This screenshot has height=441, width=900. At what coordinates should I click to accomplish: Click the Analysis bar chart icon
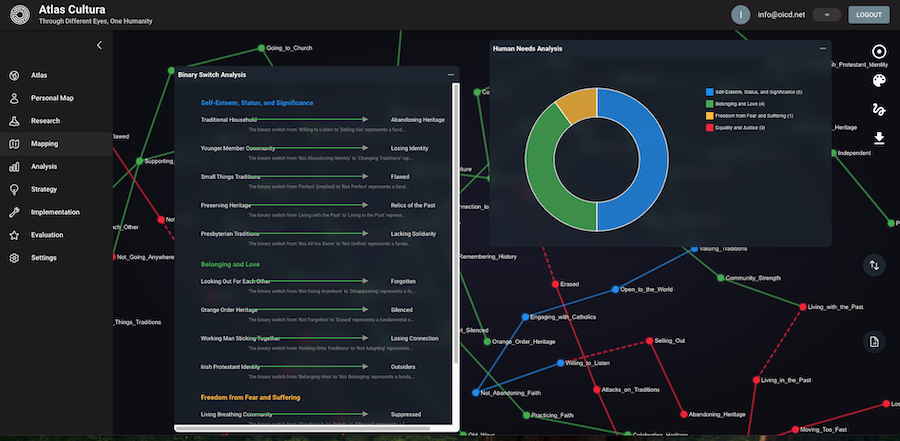click(x=14, y=167)
